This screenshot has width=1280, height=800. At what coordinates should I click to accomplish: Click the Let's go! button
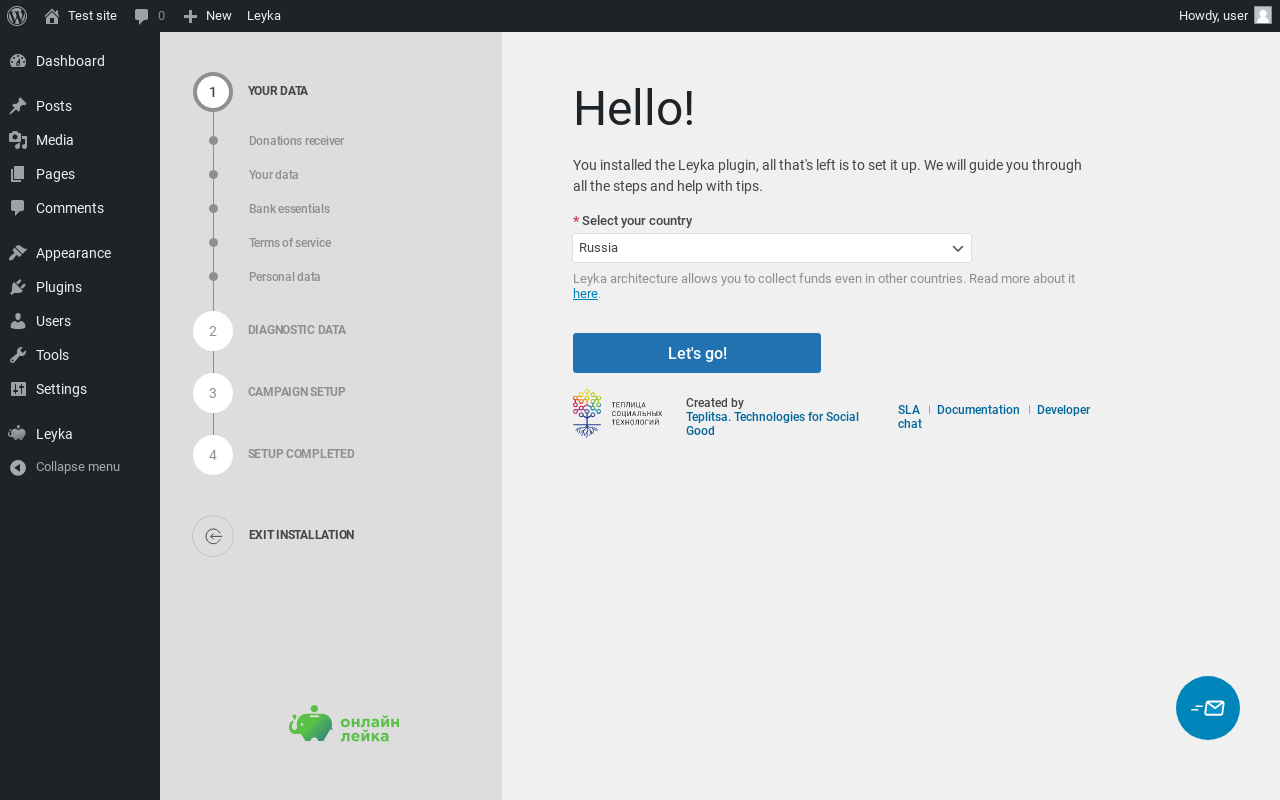pyautogui.click(x=697, y=353)
